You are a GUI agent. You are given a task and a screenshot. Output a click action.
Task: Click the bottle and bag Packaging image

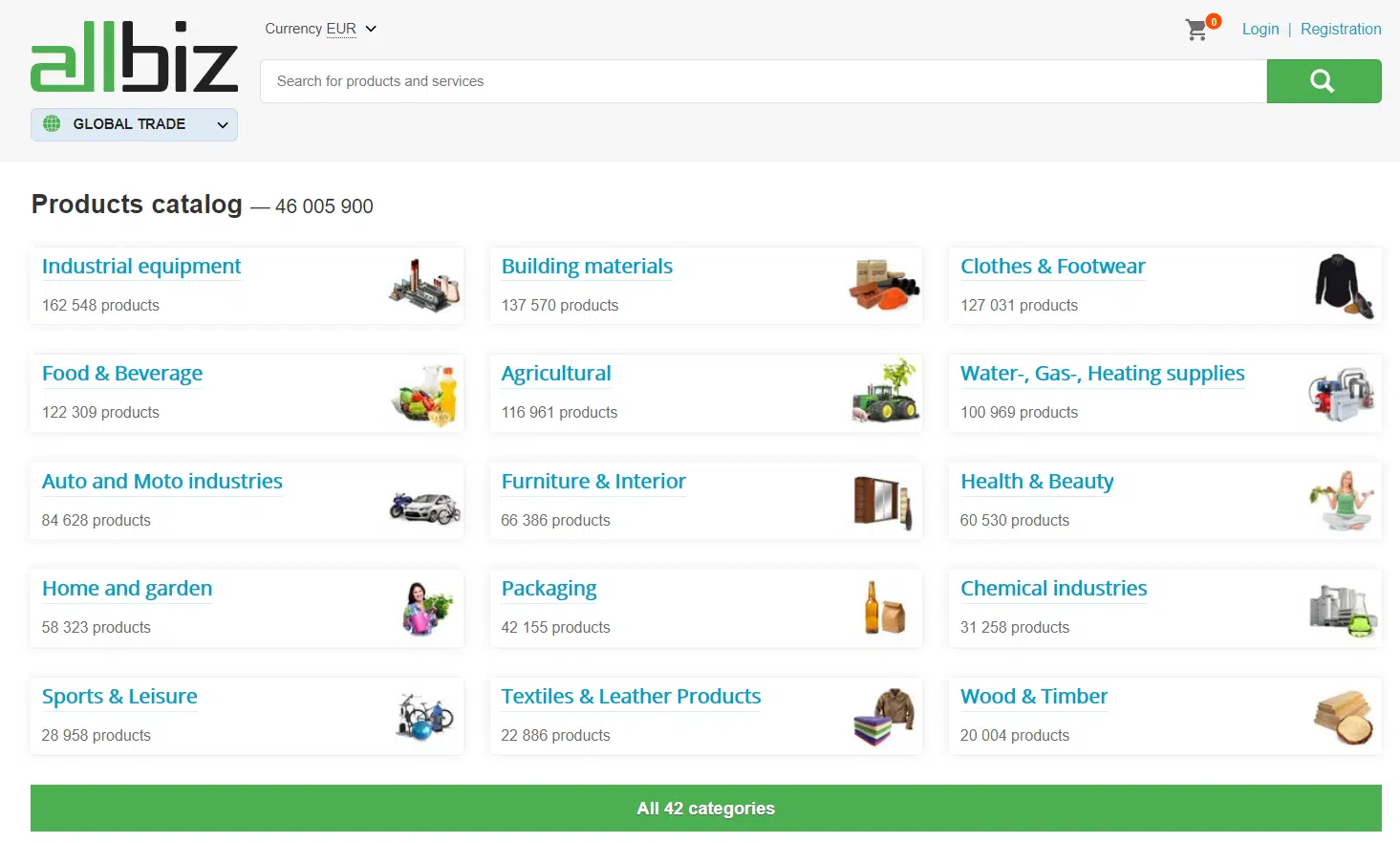(x=885, y=608)
